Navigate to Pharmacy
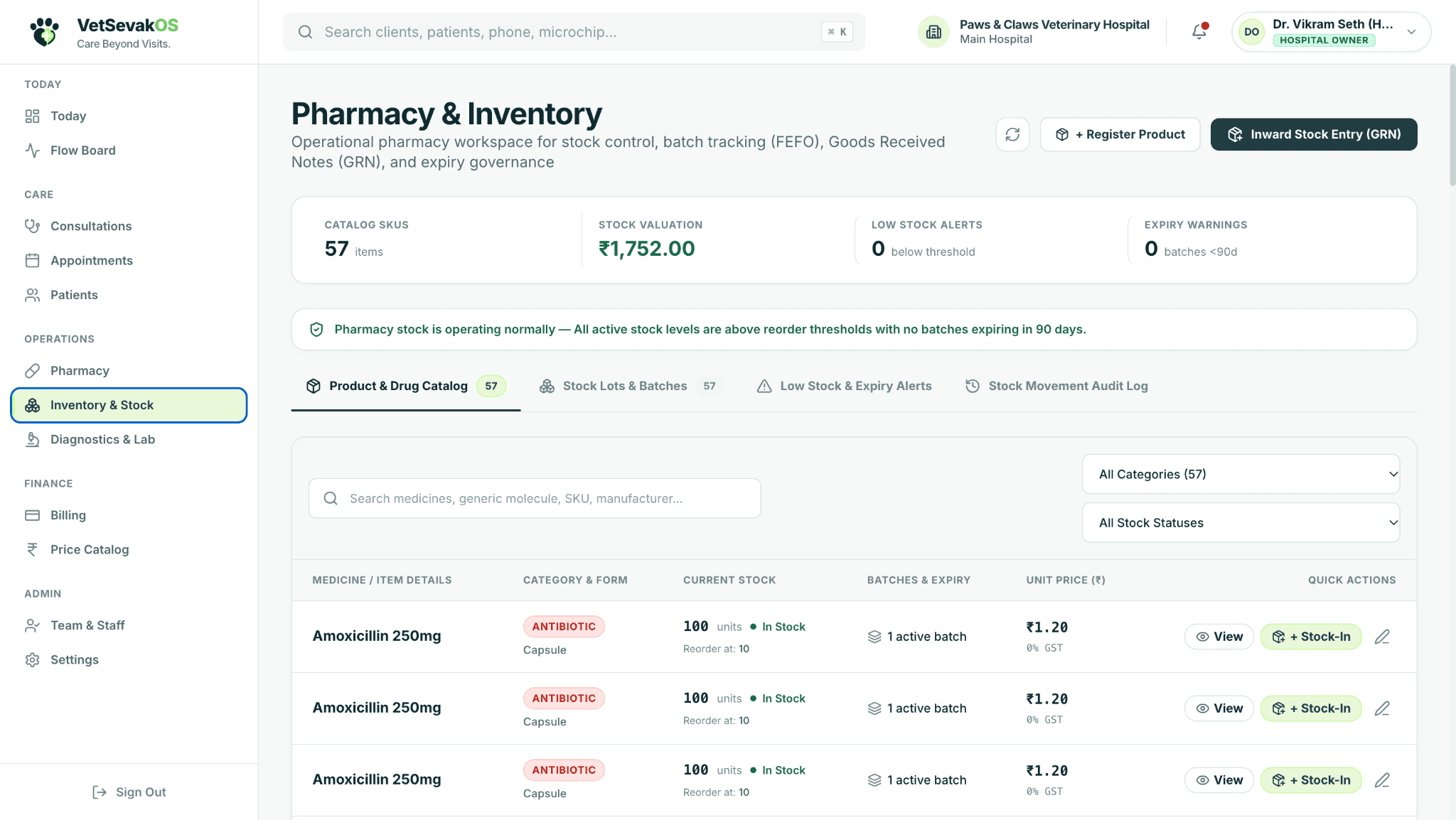1456x820 pixels. click(x=129, y=371)
